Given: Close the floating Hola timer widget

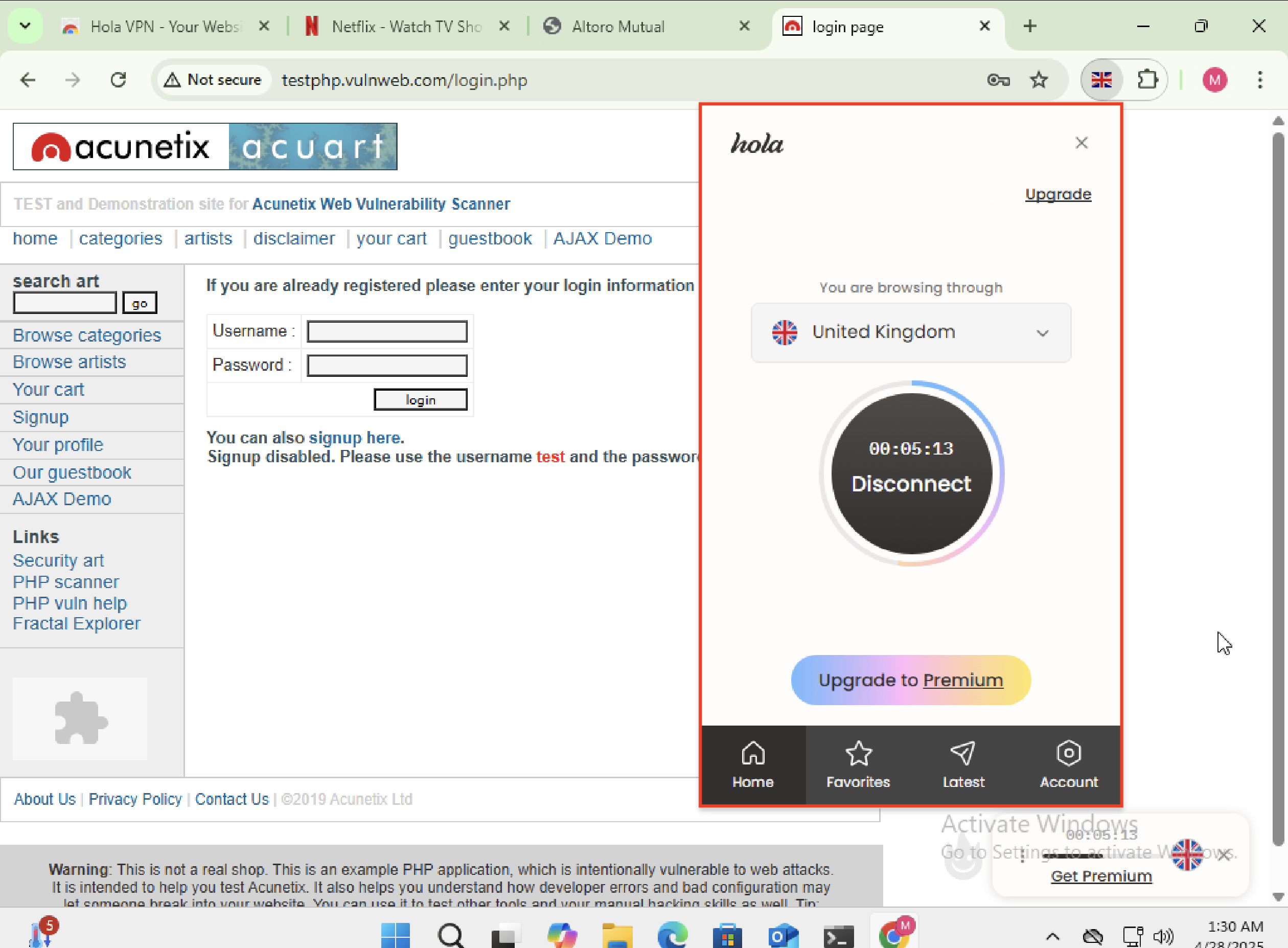Looking at the screenshot, I should click(1223, 854).
